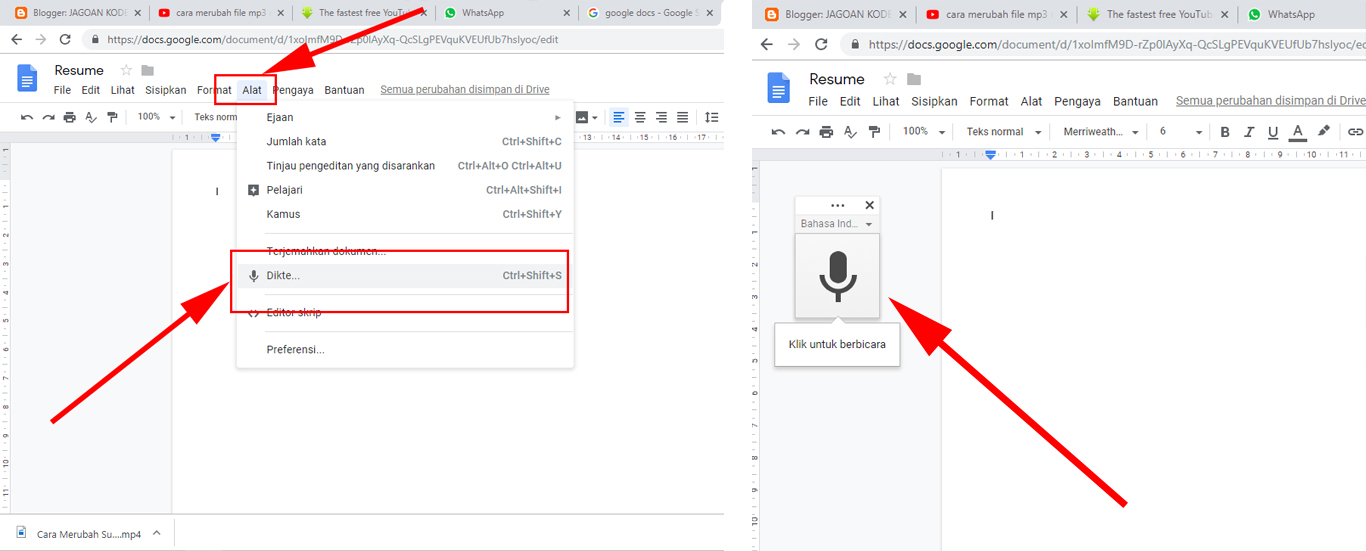Open the 100% zoom dropdown in the left window
1366x551 pixels.
tap(157, 117)
